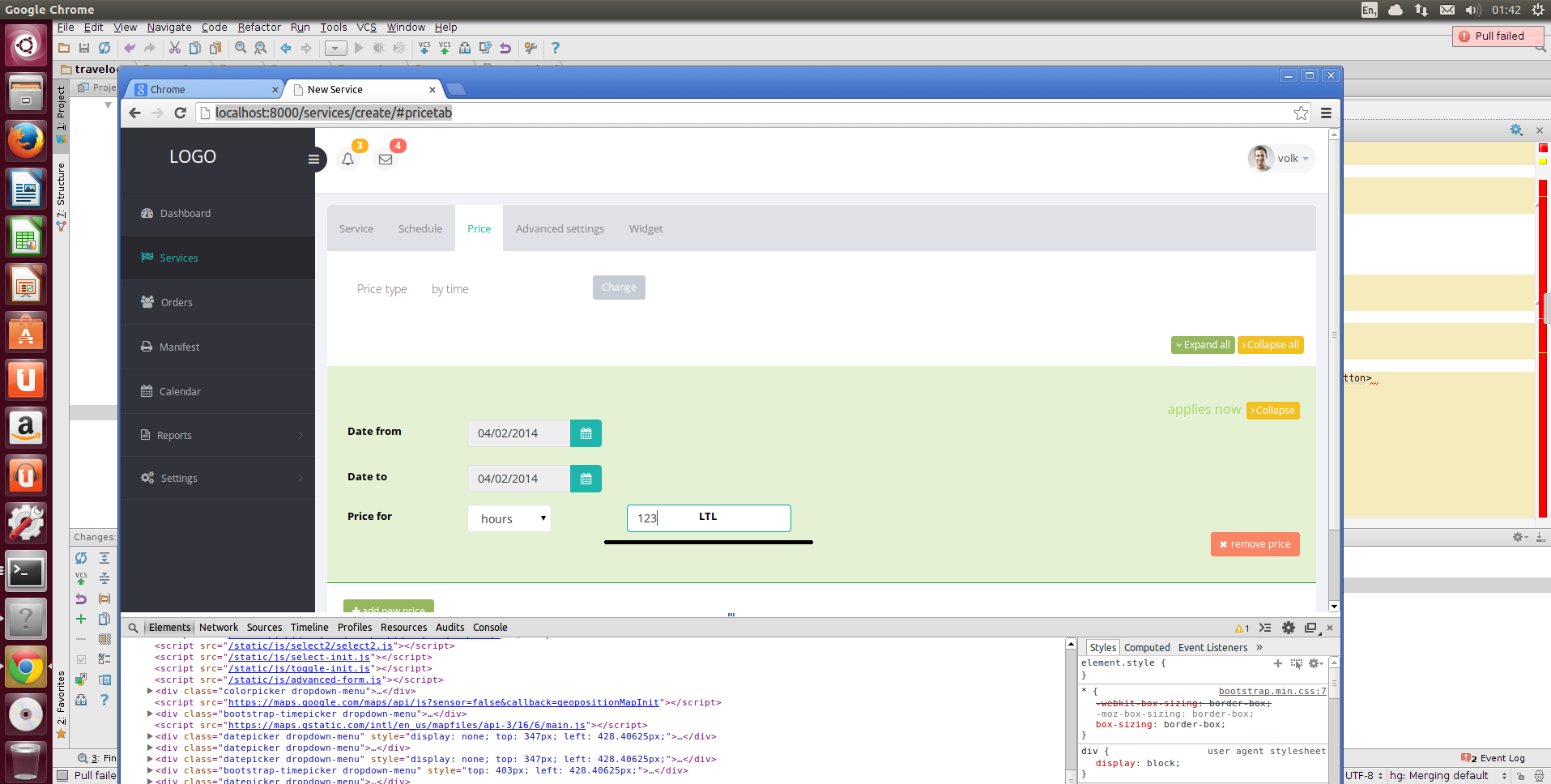Click the page scrollbar down arrow
Image resolution: width=1551 pixels, height=784 pixels.
(1334, 606)
